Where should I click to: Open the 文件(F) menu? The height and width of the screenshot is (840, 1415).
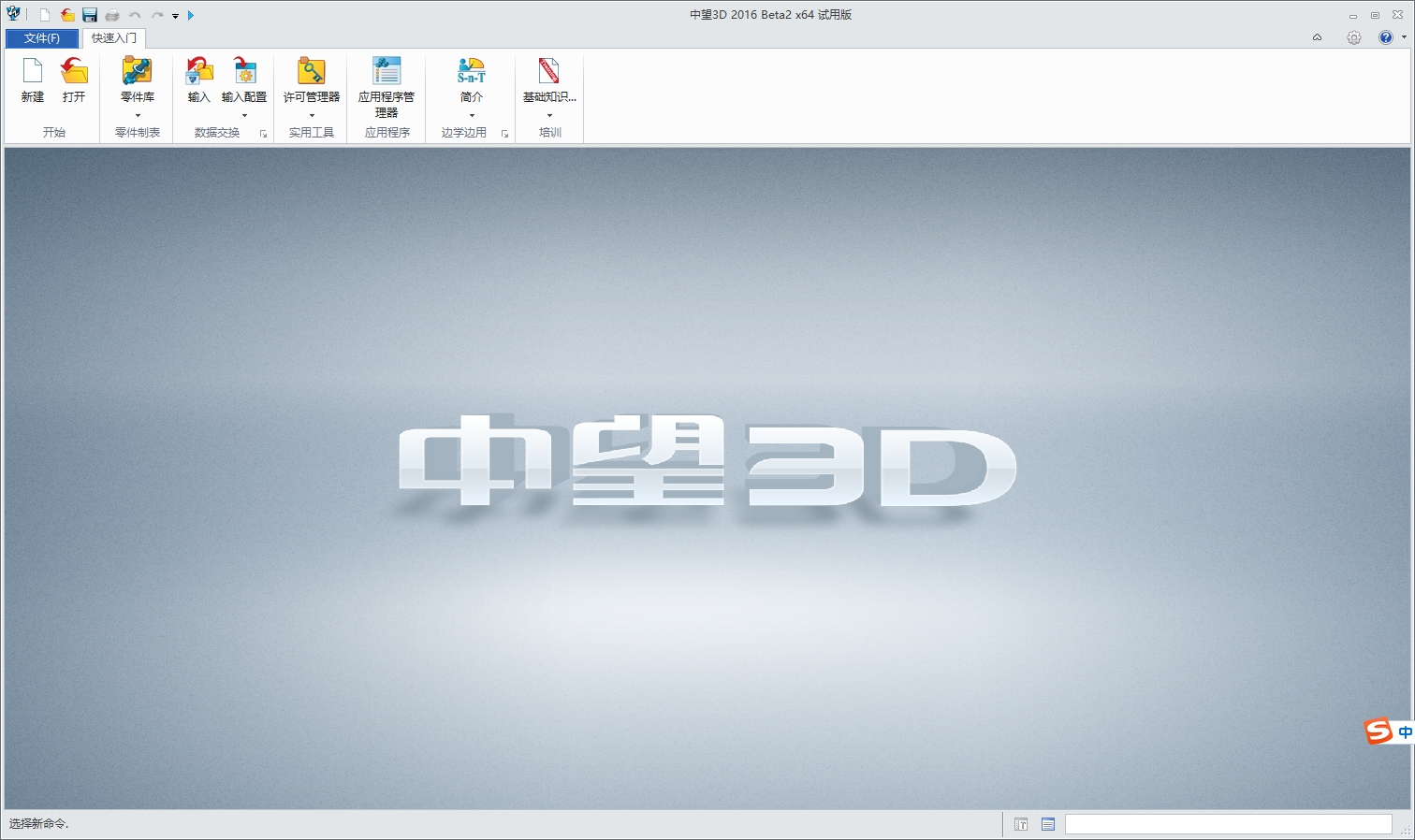click(x=40, y=38)
